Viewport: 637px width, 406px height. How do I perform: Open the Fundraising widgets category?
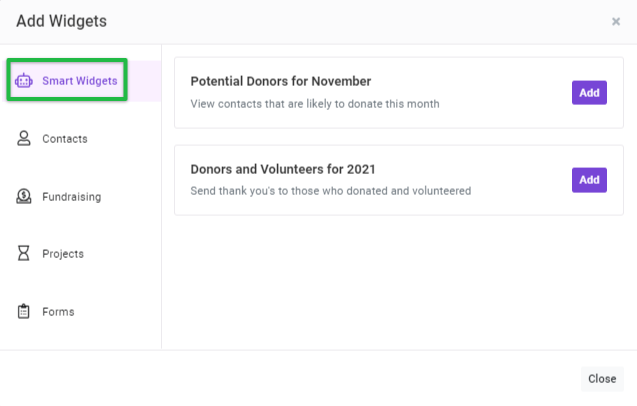click(80, 197)
